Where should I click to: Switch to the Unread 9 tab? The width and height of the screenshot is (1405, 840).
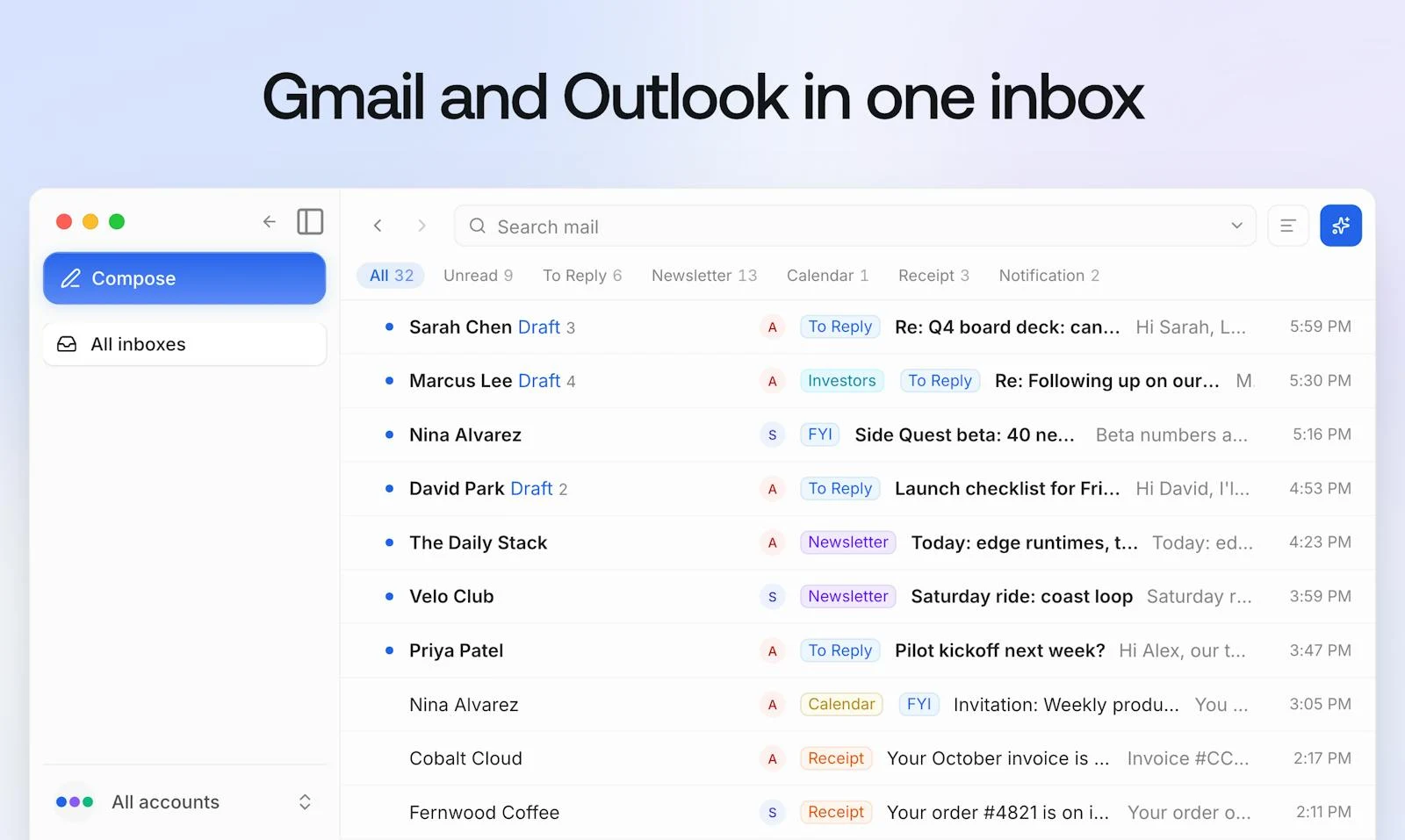(478, 276)
